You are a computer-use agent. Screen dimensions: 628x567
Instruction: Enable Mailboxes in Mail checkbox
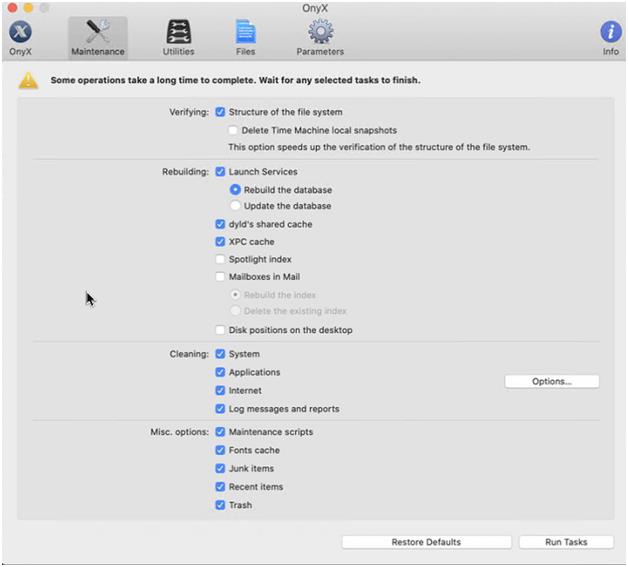(220, 277)
